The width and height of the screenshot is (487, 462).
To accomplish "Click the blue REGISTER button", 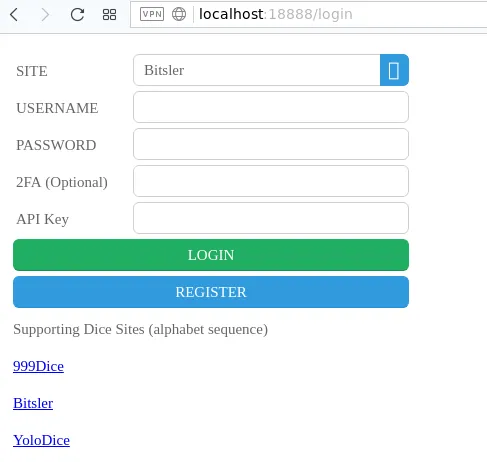I will coord(211,292).
